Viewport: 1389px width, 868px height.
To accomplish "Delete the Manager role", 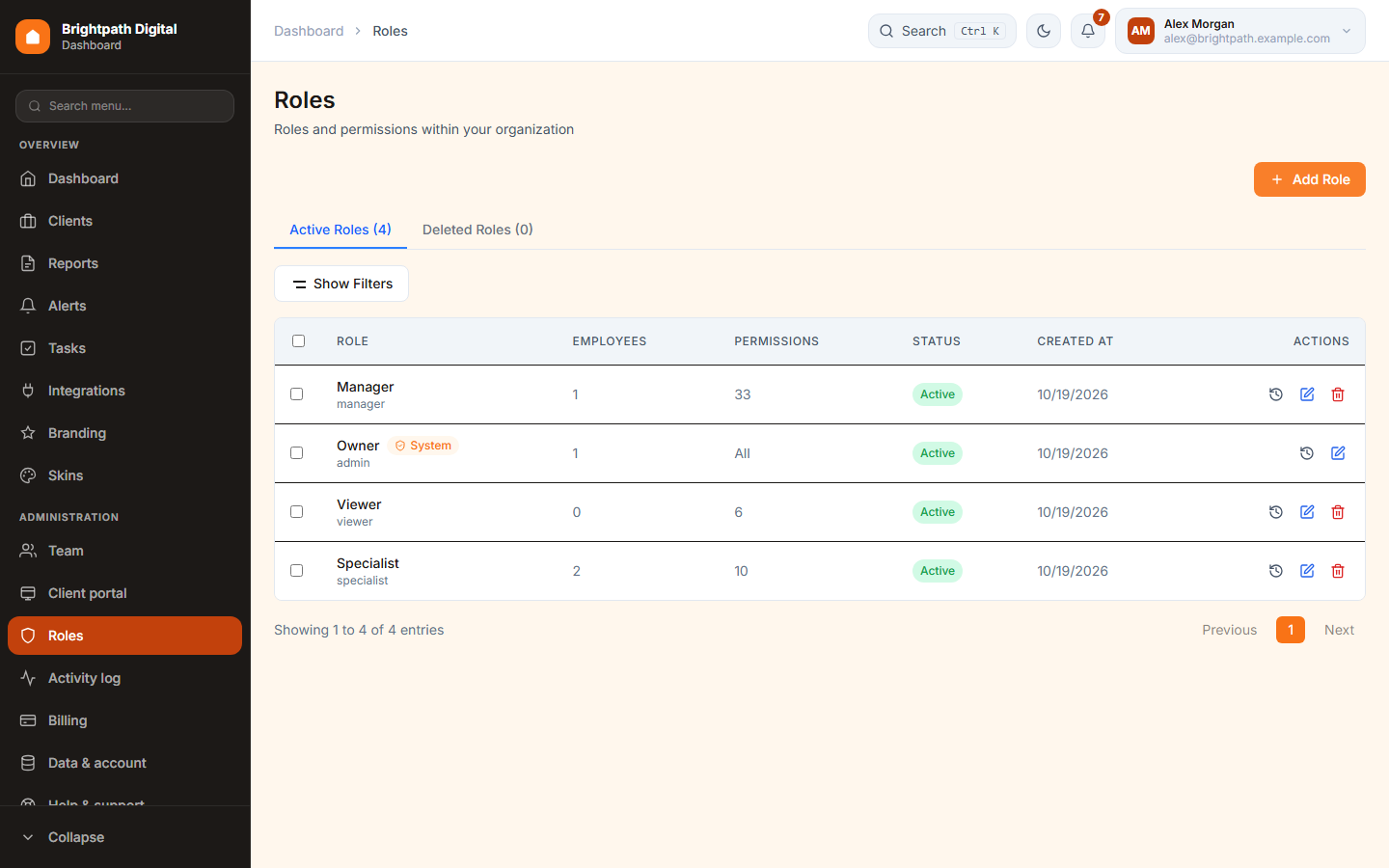I will [1338, 394].
